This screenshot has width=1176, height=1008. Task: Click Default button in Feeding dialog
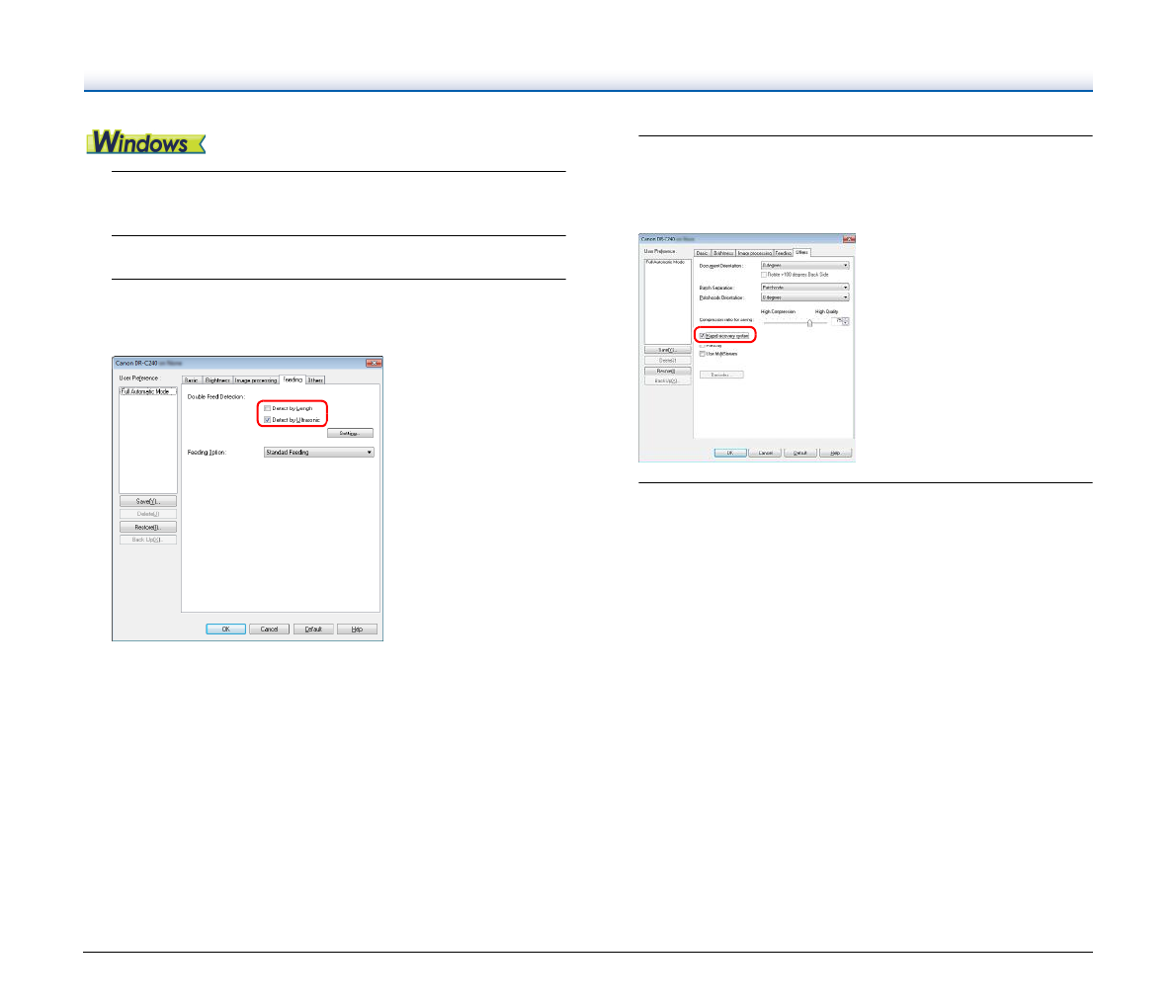coord(313,630)
